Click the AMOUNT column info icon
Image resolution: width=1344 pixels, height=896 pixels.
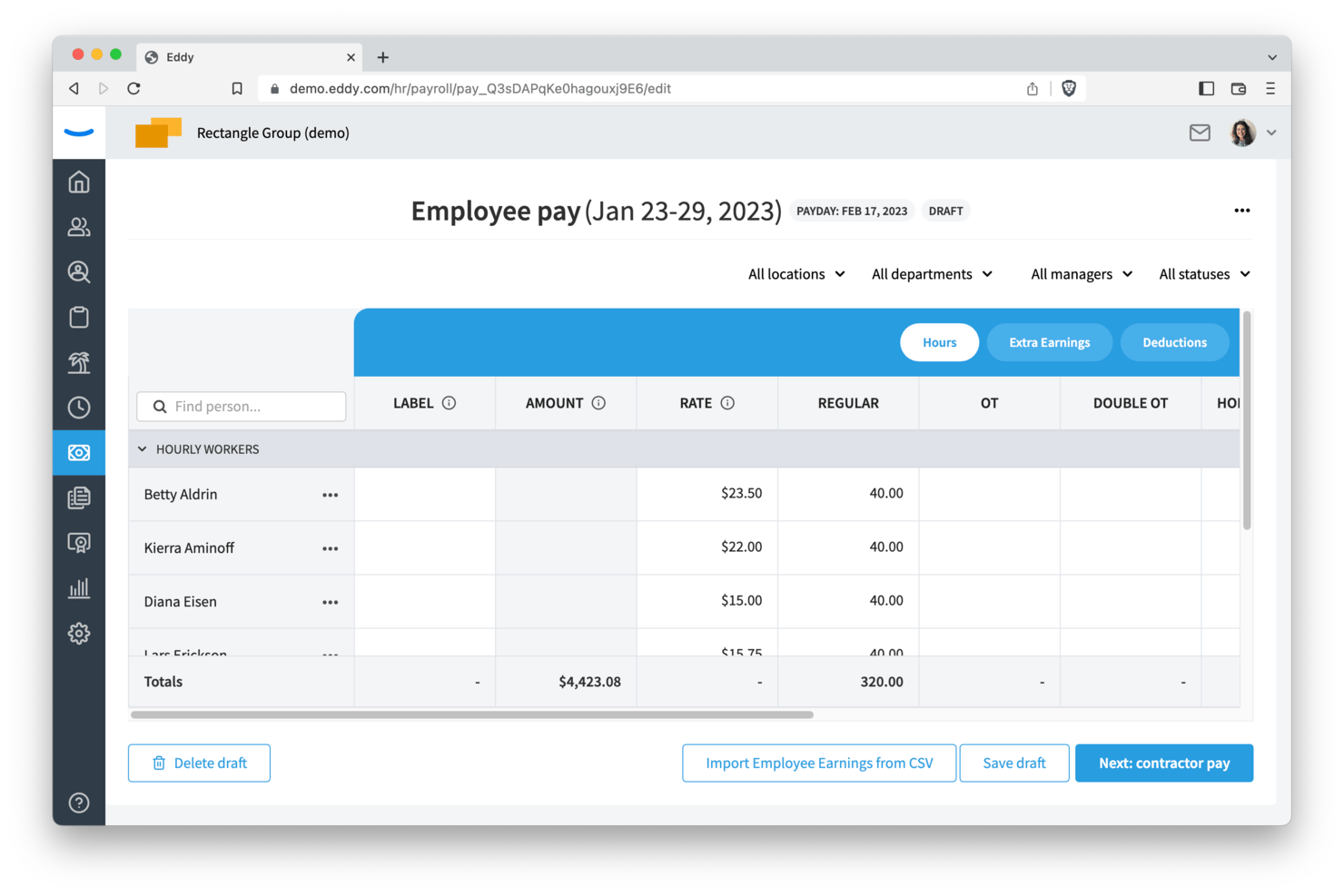point(598,403)
